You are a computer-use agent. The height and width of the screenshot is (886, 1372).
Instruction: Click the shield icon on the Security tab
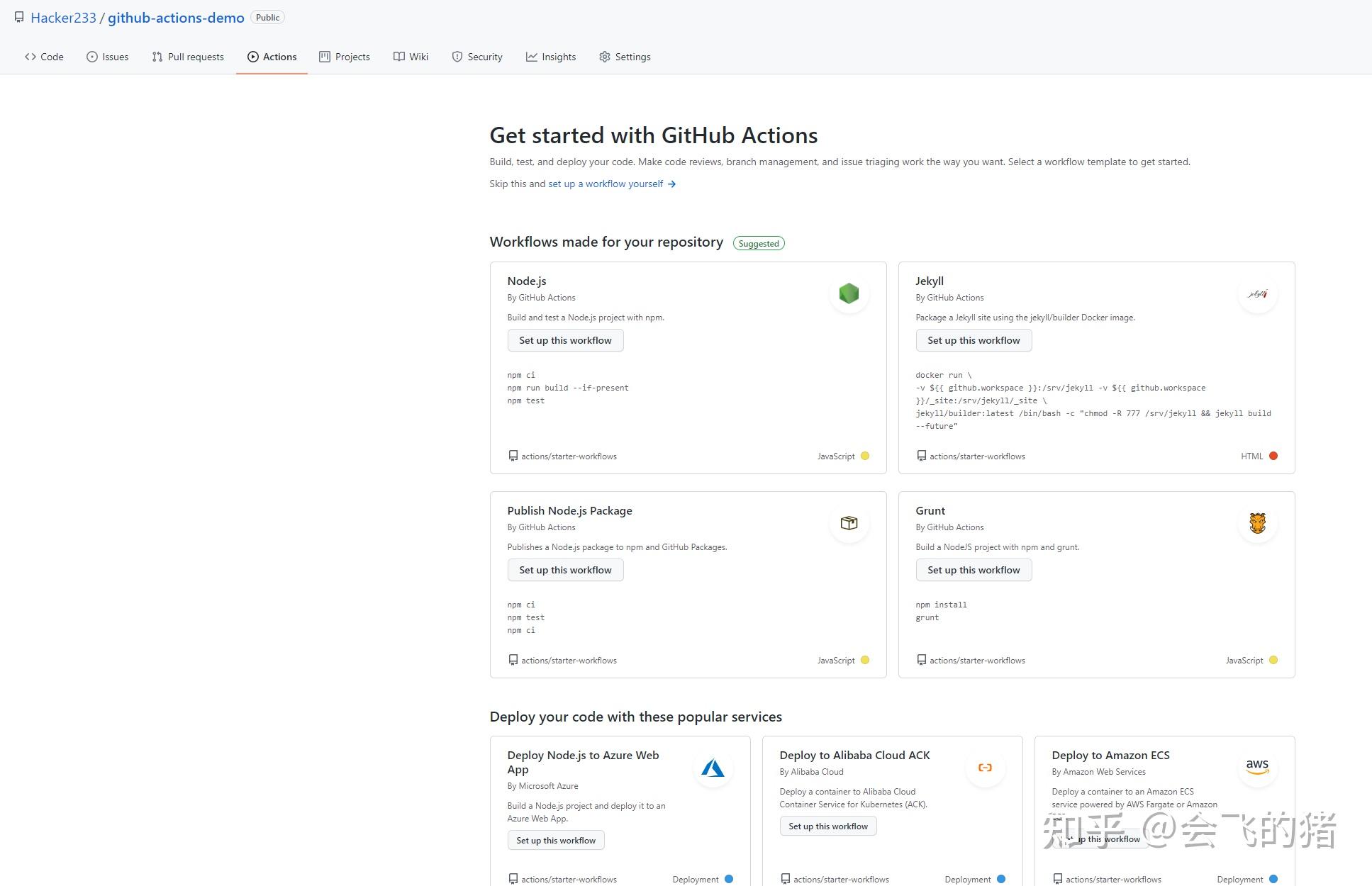[457, 57]
